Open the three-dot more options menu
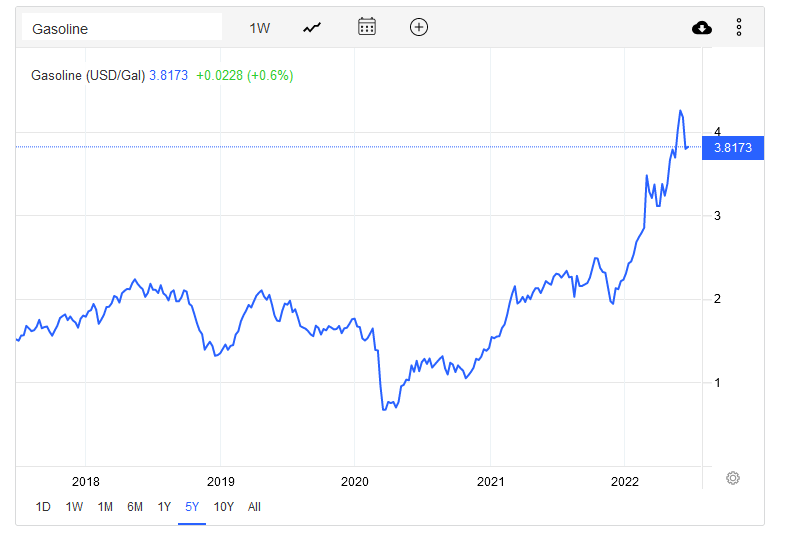 coord(739,27)
